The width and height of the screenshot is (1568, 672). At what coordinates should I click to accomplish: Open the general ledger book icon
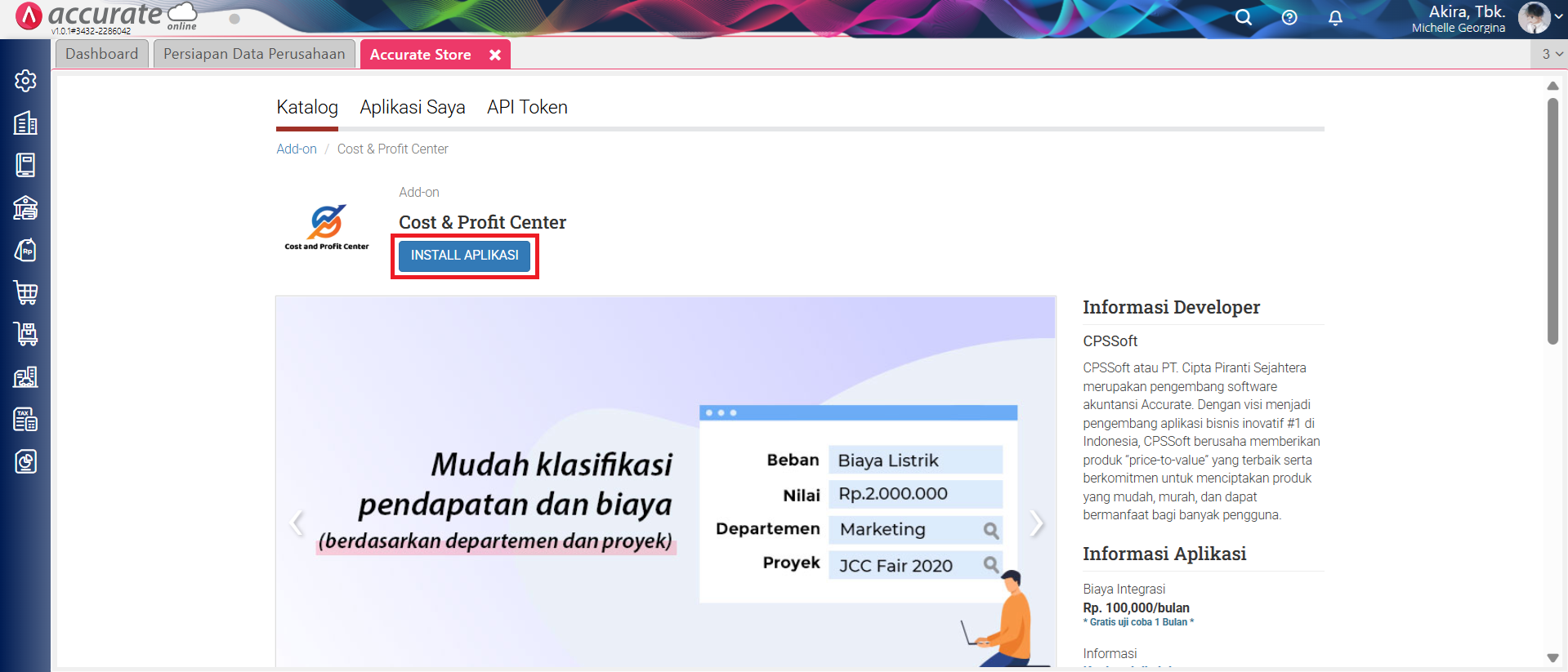(25, 165)
